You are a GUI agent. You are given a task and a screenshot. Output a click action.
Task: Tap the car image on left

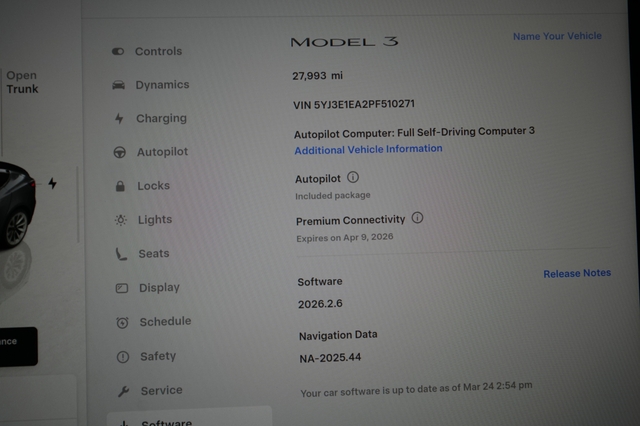point(18,206)
